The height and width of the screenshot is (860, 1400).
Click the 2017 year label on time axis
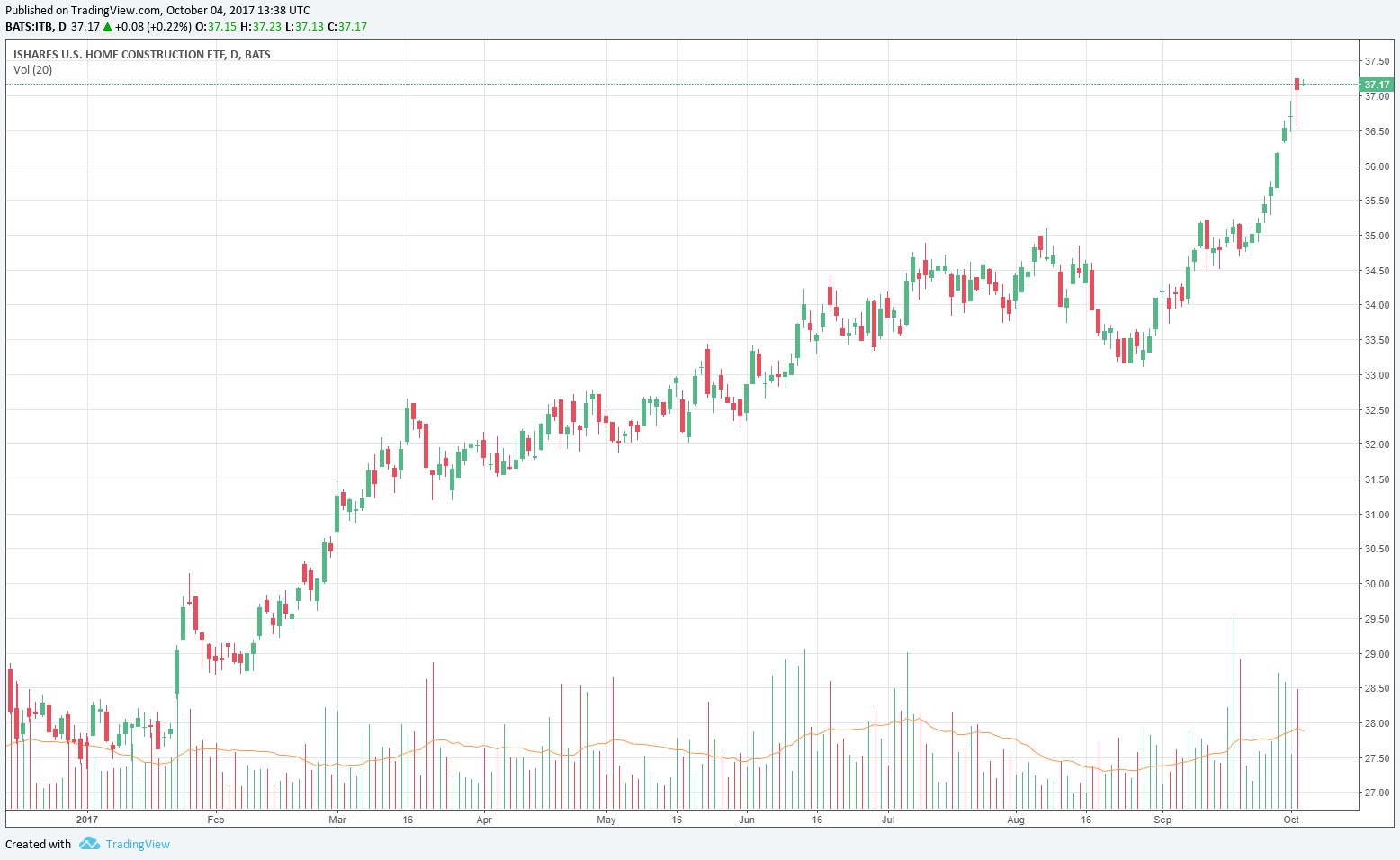pyautogui.click(x=86, y=820)
